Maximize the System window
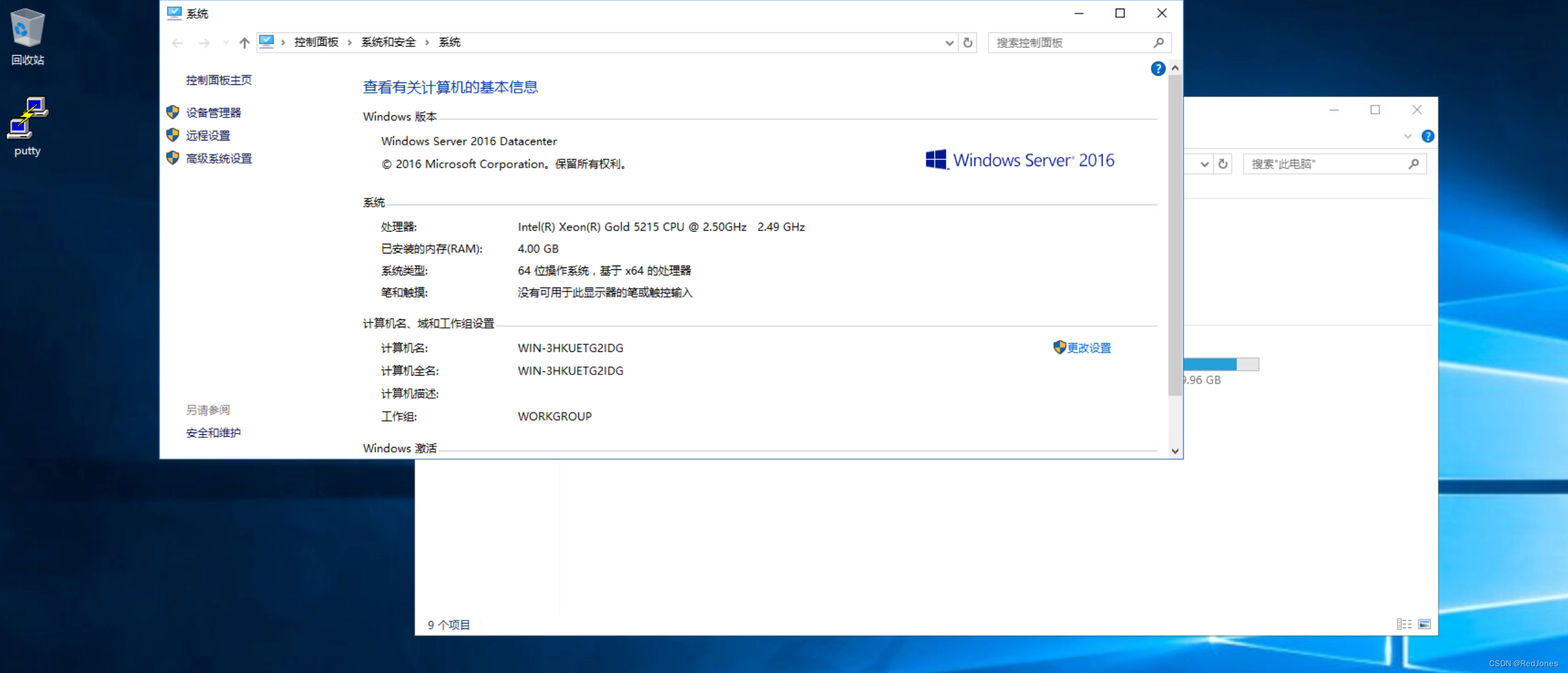The width and height of the screenshot is (1568, 673). 1120,13
